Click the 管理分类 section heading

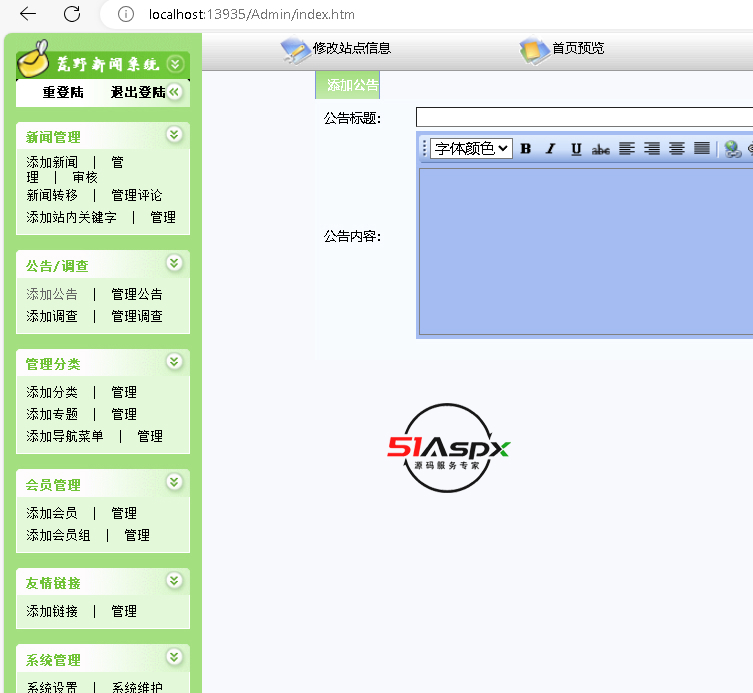pyautogui.click(x=53, y=364)
